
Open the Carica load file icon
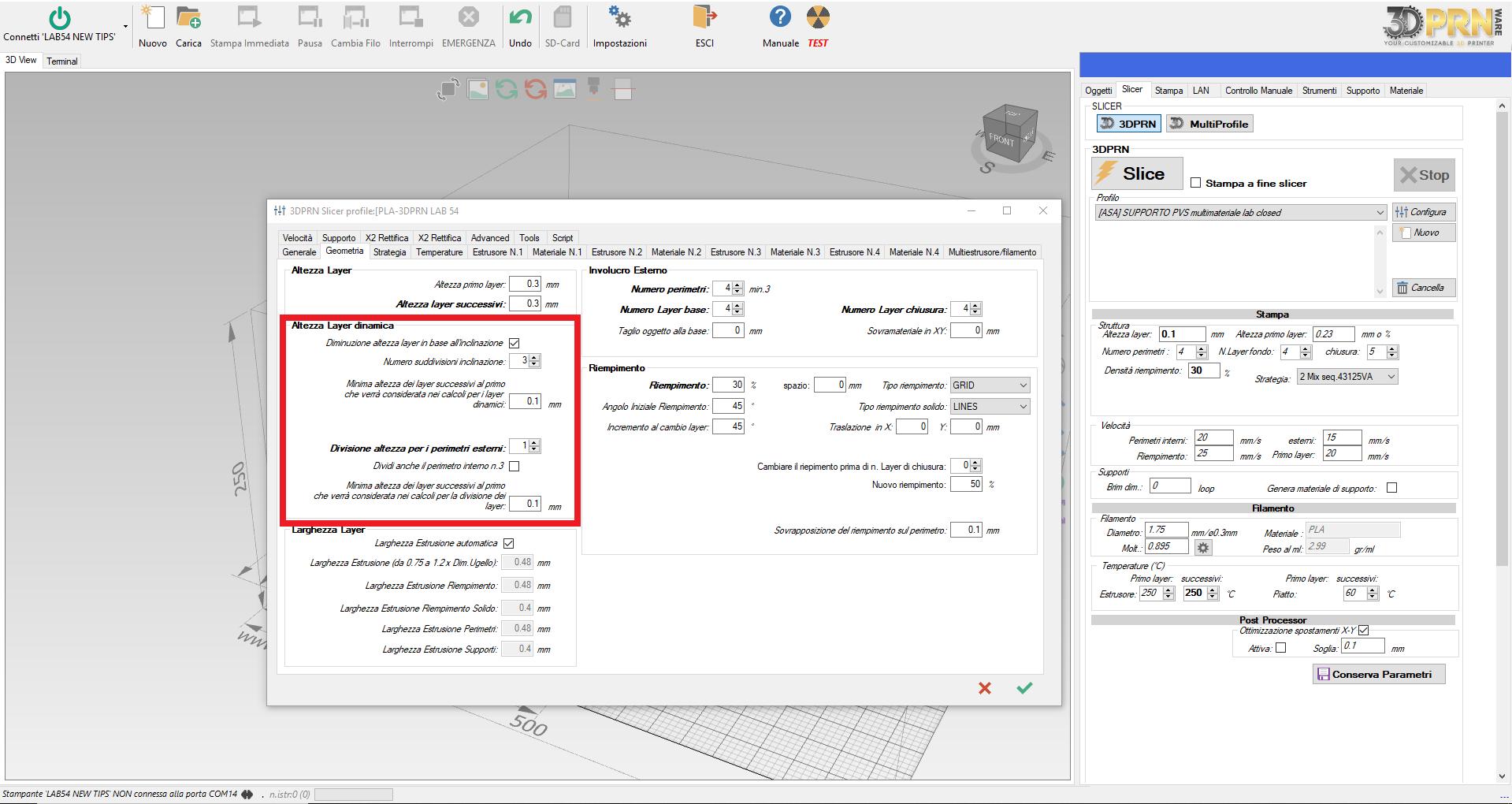tap(188, 17)
